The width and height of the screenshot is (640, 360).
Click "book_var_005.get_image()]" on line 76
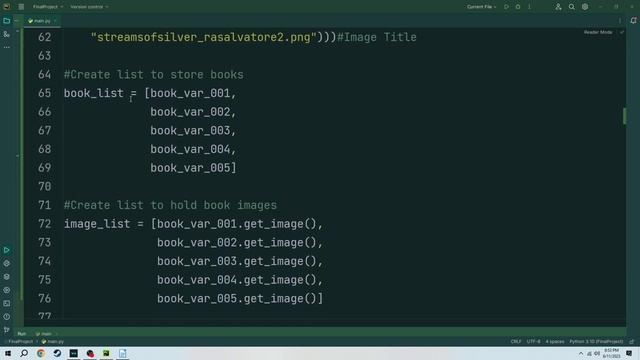240,299
